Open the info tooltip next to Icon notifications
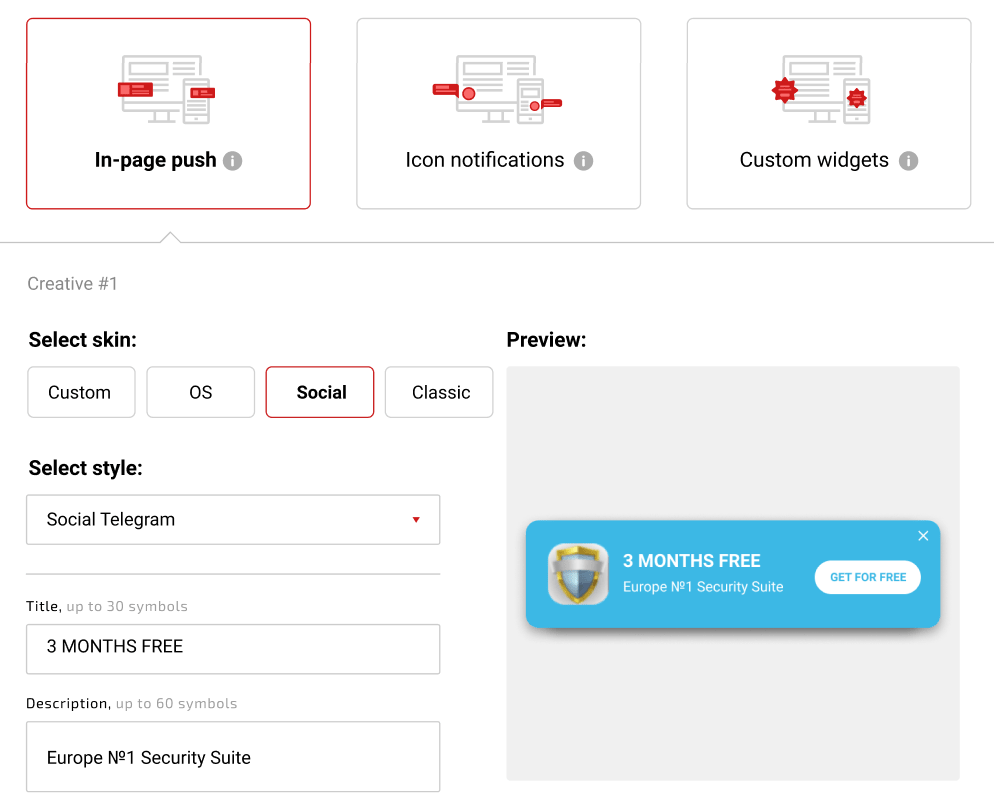This screenshot has width=994, height=811. pyautogui.click(x=584, y=161)
